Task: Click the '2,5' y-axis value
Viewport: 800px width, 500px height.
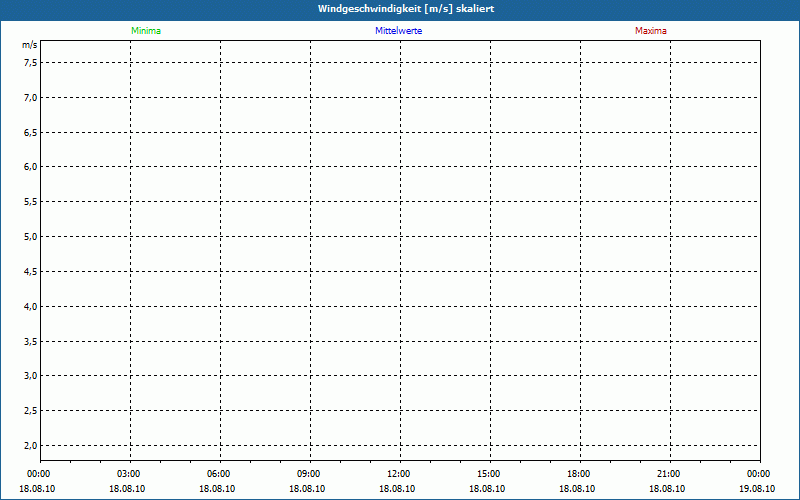Action: click(31, 411)
